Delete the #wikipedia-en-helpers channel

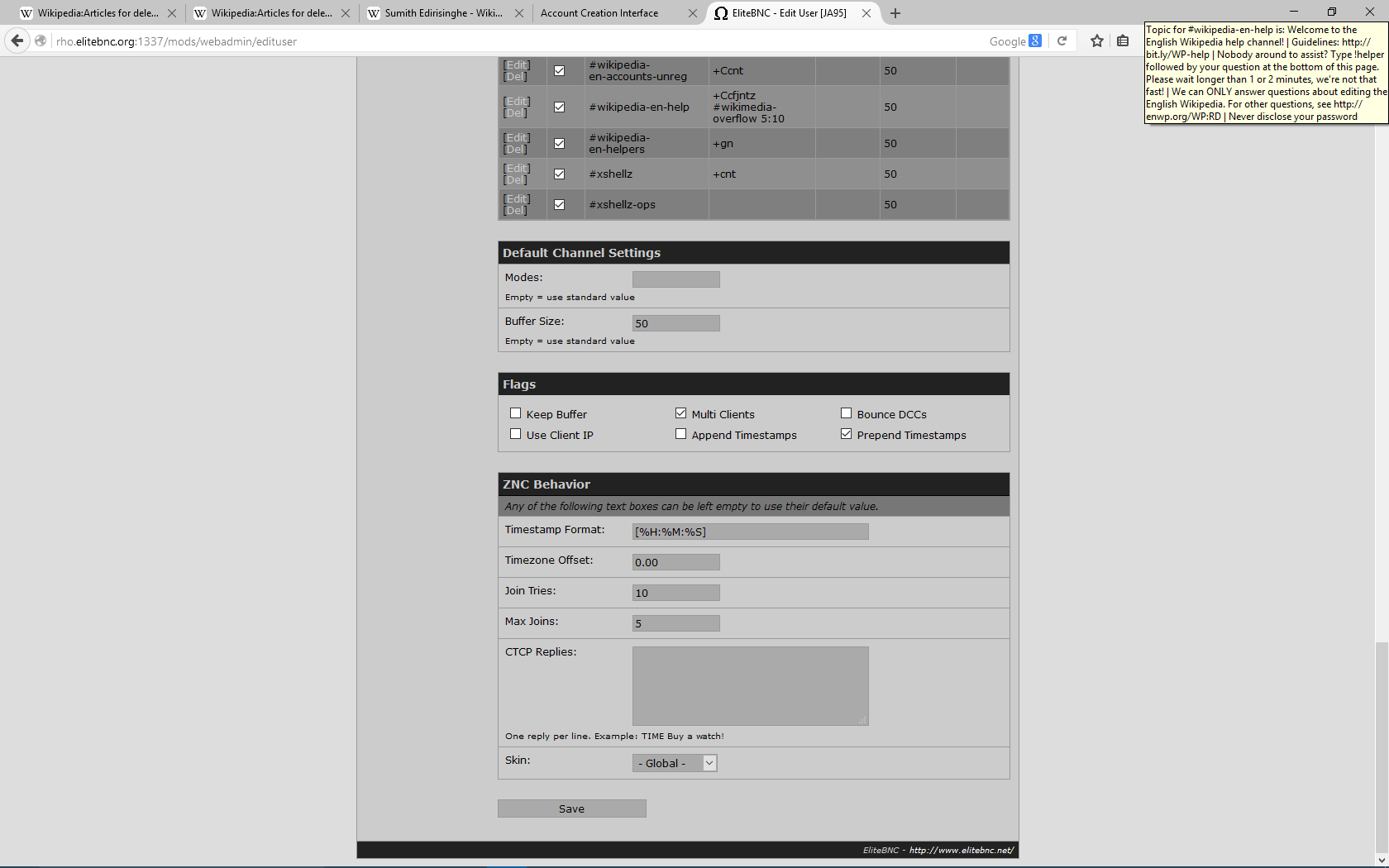coord(515,150)
